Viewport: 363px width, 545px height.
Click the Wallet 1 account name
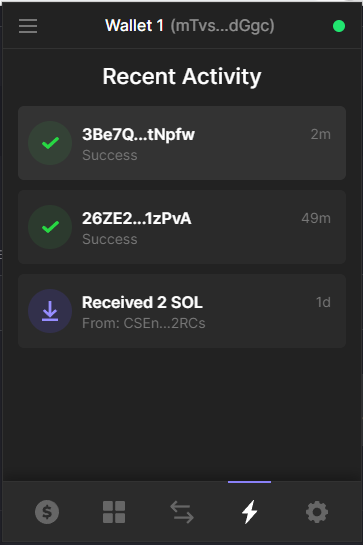click(134, 26)
